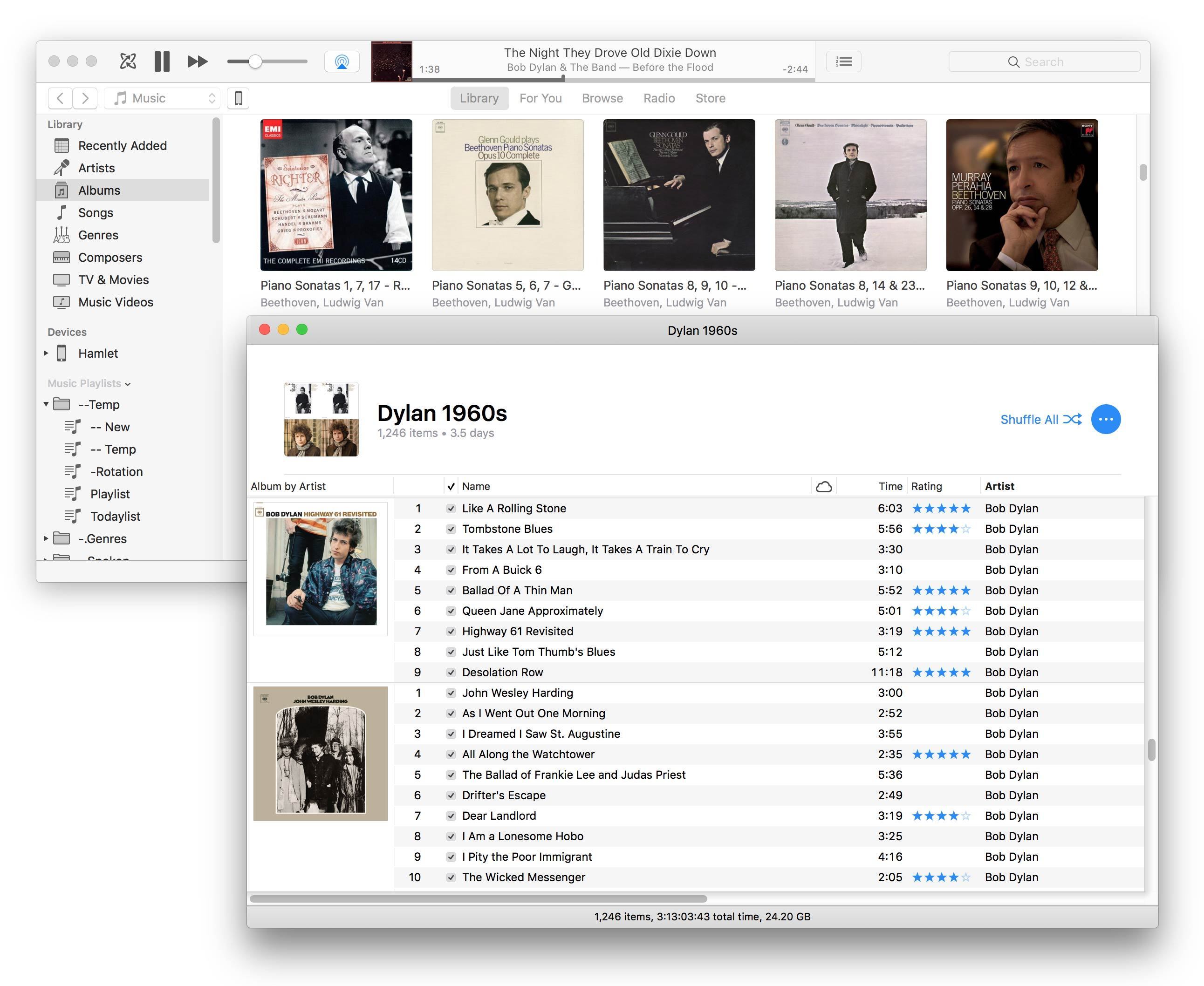Uncheck Desolation Row
This screenshot has width=1204, height=986.
pos(451,673)
